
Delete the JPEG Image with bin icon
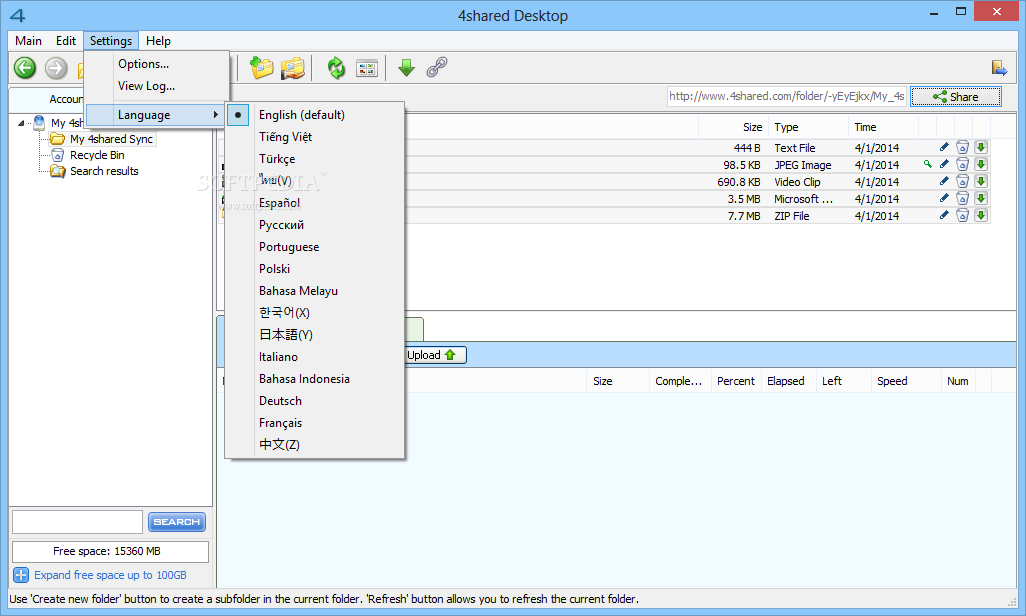click(963, 164)
